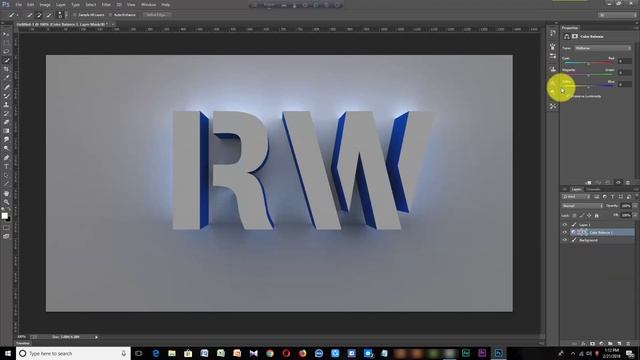This screenshot has width=640, height=360.
Task: Select the Path Selection tool
Action: (6, 176)
